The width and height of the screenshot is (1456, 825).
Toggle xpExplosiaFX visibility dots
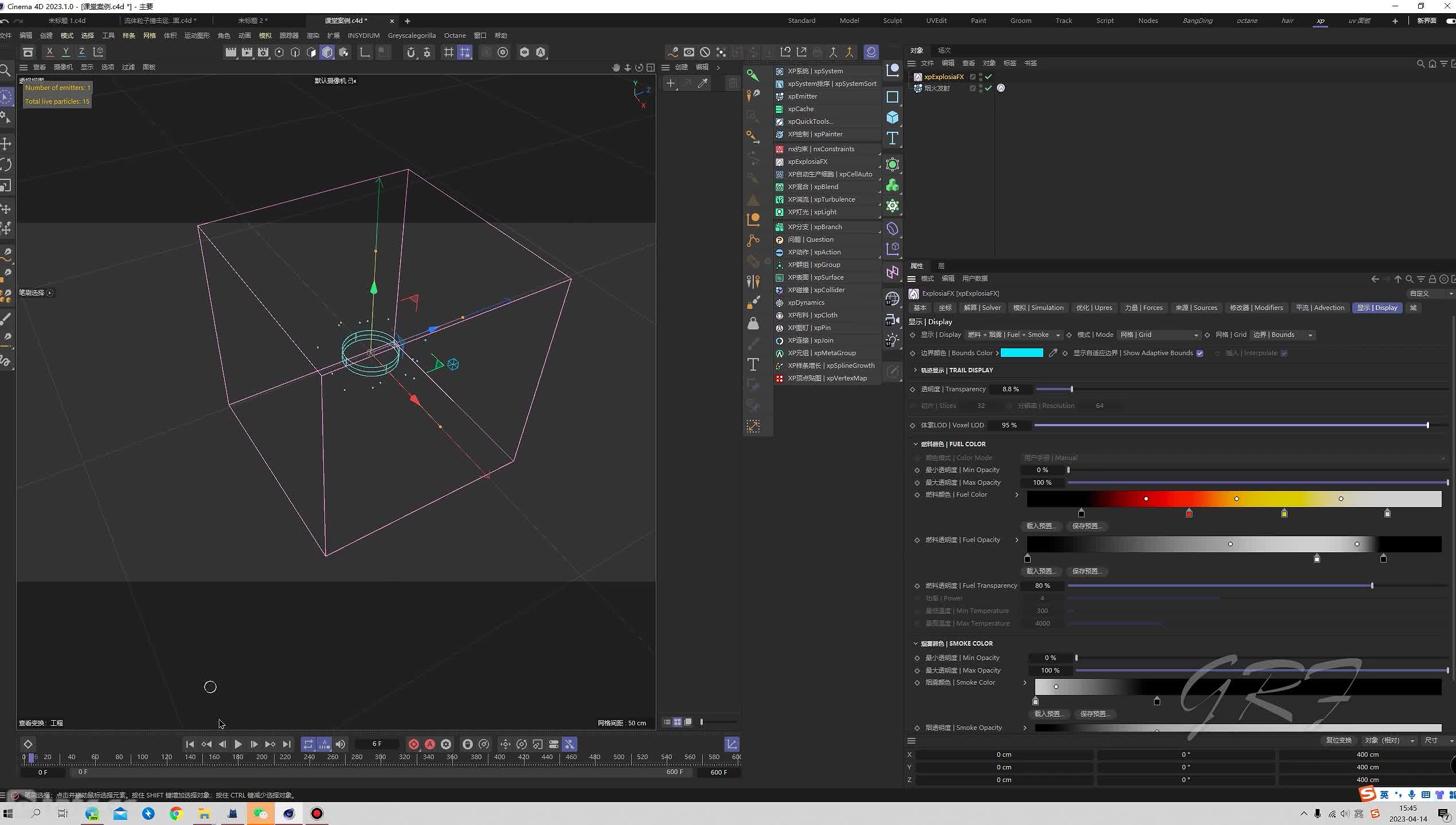[980, 77]
